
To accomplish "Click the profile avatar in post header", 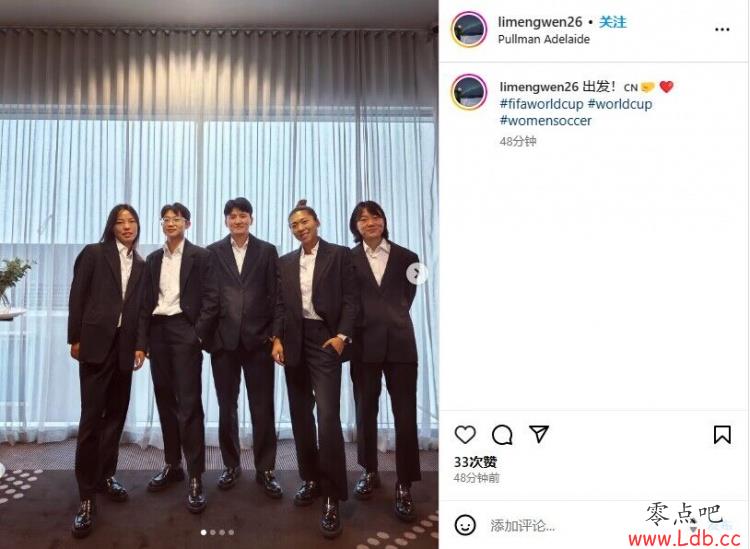I will click(469, 30).
